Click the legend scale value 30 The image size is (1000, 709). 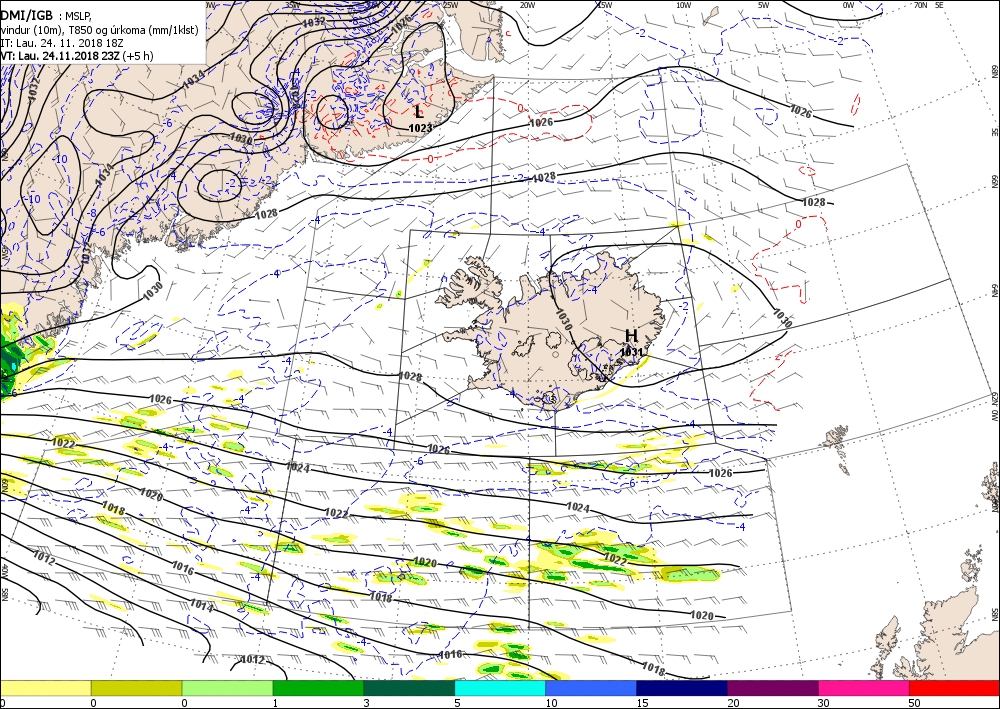click(x=825, y=703)
